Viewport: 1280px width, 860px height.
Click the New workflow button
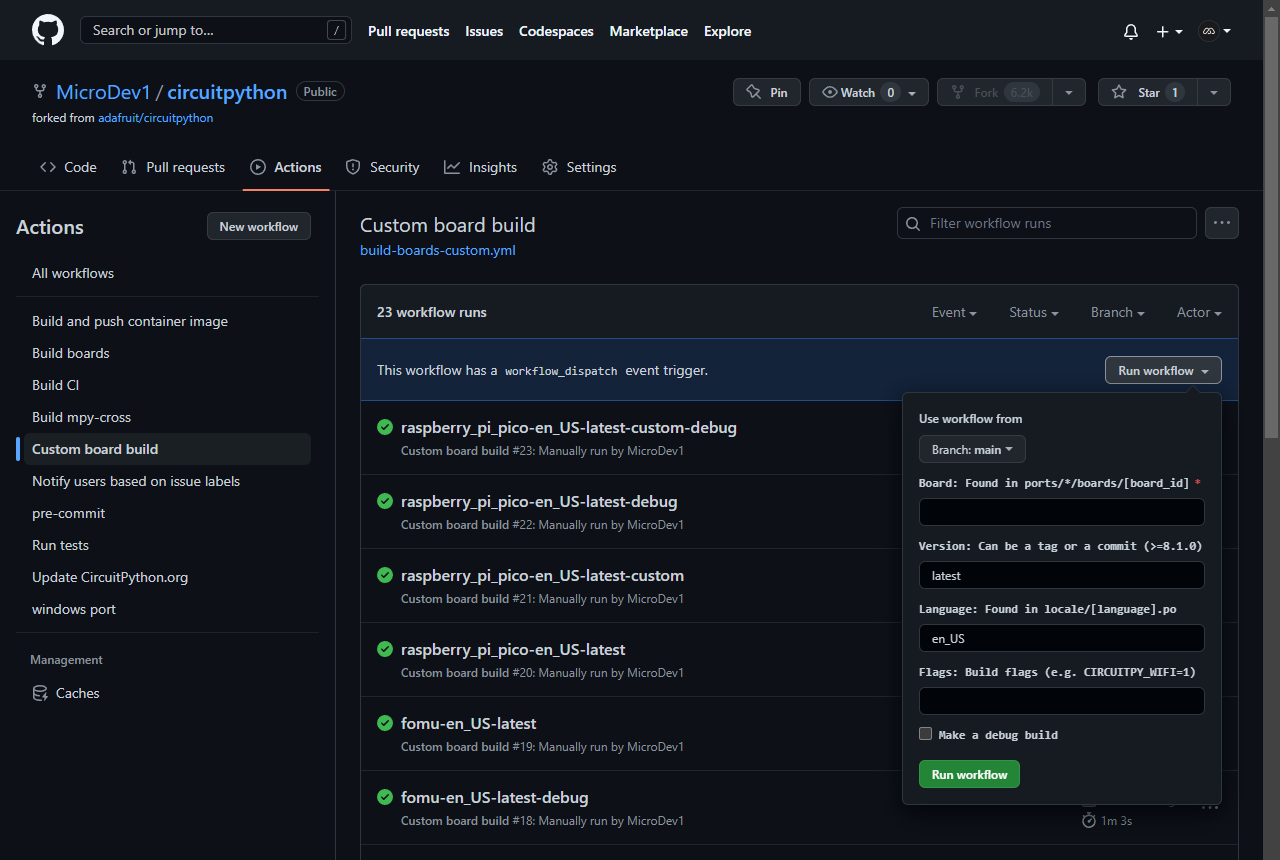pos(259,226)
